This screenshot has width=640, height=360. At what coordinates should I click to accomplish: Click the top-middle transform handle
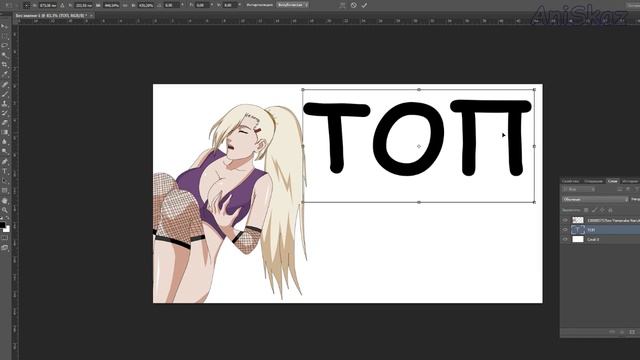click(419, 89)
